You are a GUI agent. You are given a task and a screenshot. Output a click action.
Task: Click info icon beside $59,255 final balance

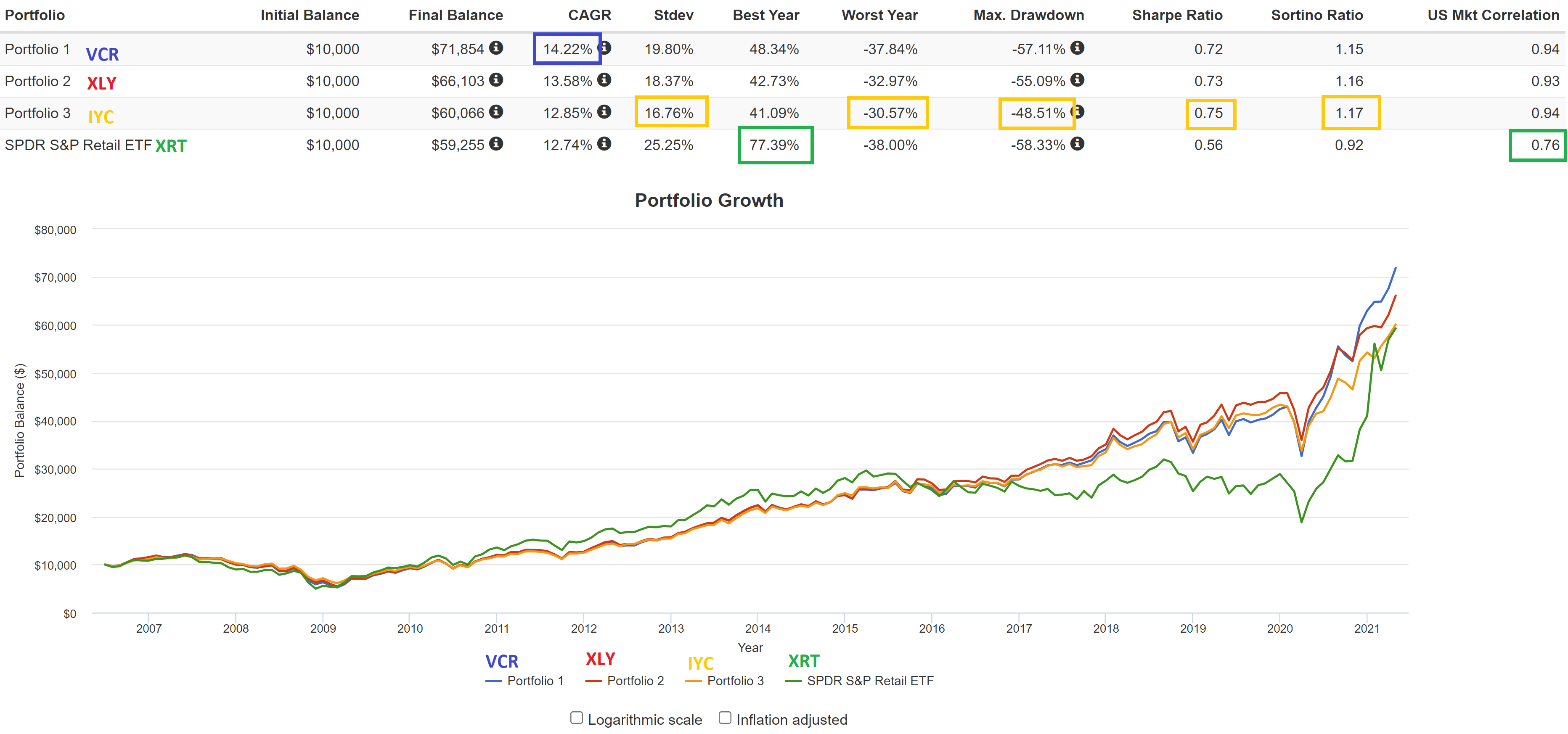[x=496, y=144]
